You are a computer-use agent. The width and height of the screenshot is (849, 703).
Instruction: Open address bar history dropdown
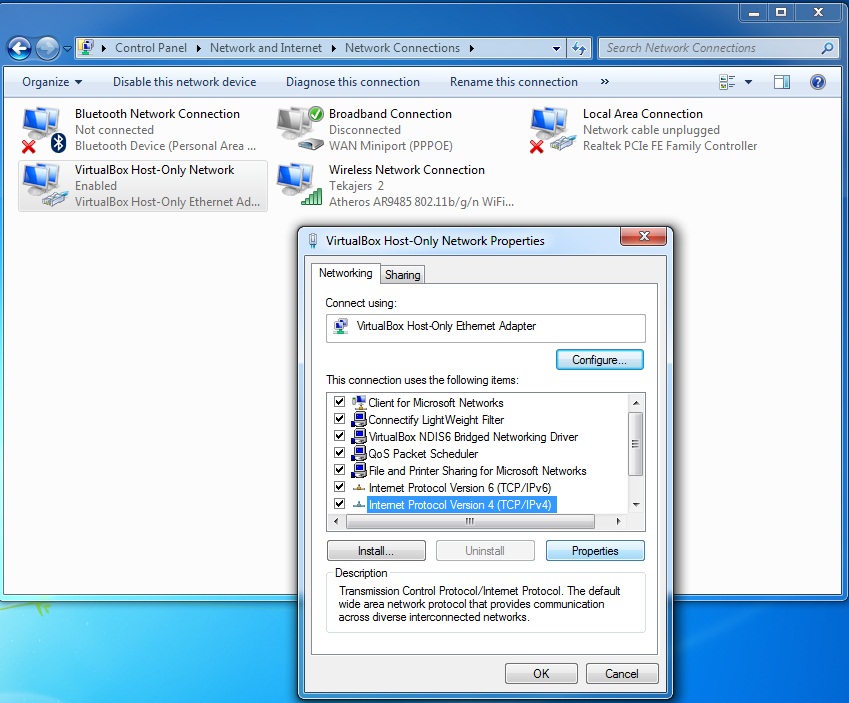(556, 48)
